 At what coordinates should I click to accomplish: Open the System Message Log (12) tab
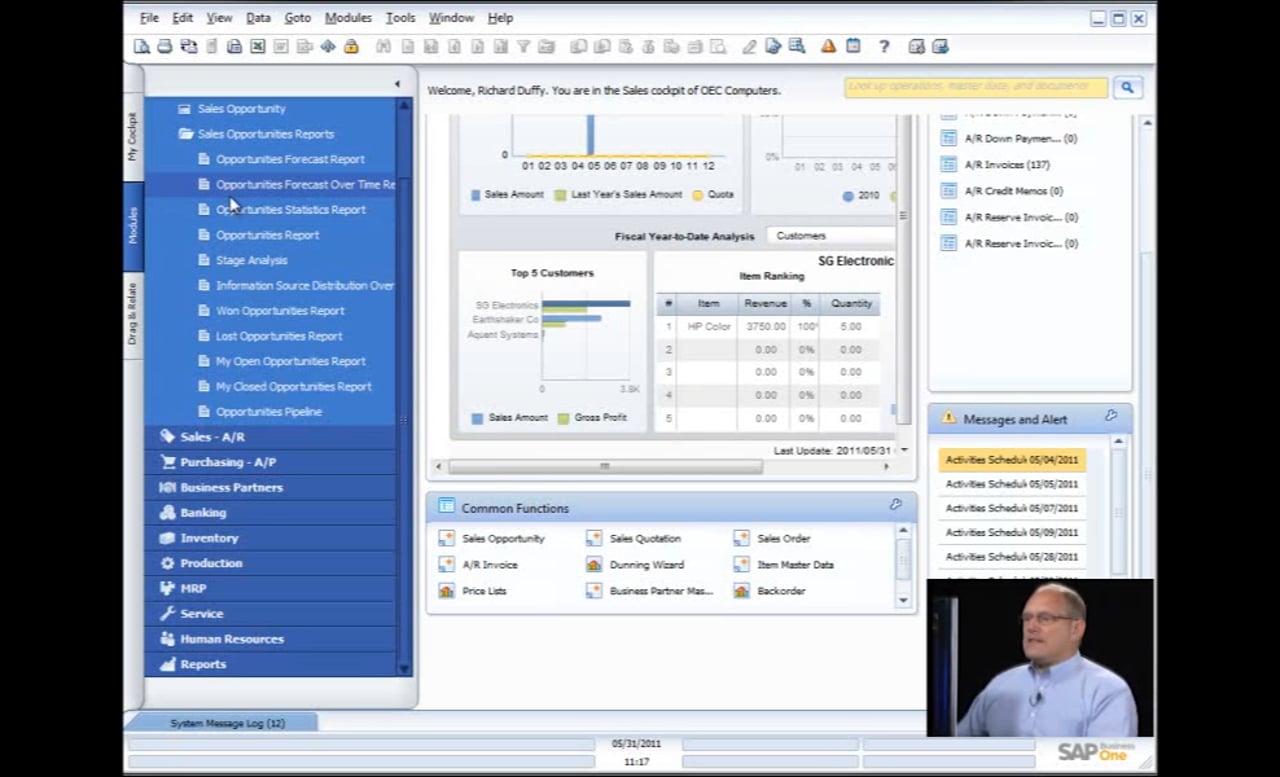click(x=227, y=723)
